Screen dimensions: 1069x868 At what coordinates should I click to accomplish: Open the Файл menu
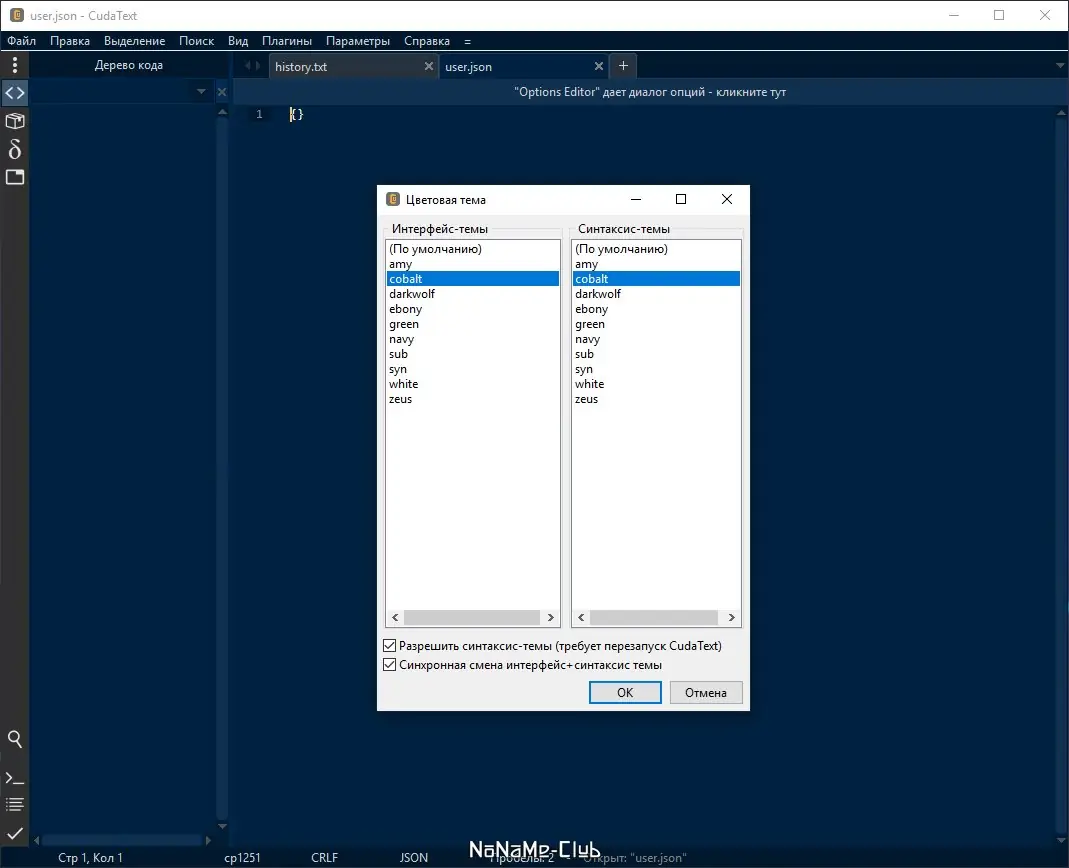22,41
